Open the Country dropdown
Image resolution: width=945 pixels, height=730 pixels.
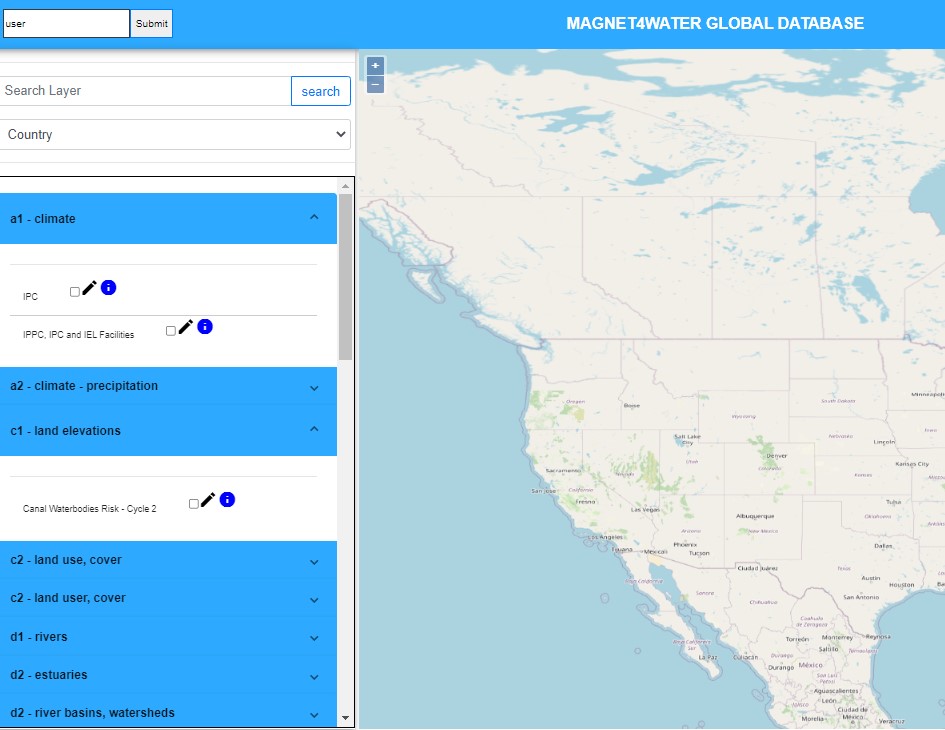tap(175, 135)
